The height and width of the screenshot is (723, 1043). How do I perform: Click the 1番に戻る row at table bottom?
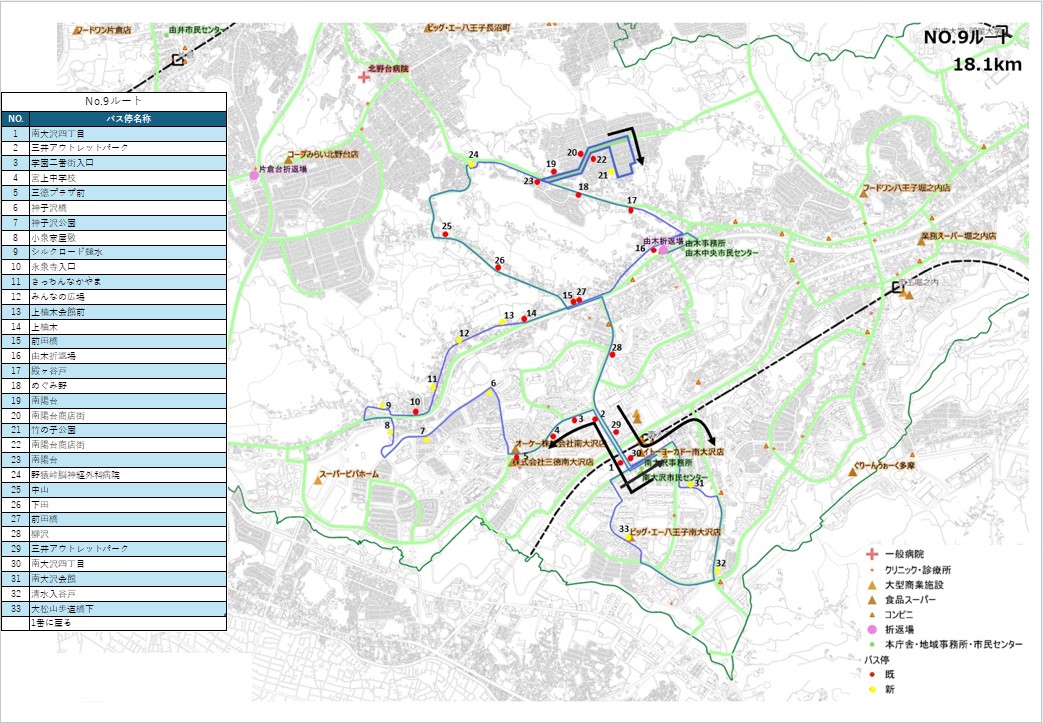pos(114,623)
